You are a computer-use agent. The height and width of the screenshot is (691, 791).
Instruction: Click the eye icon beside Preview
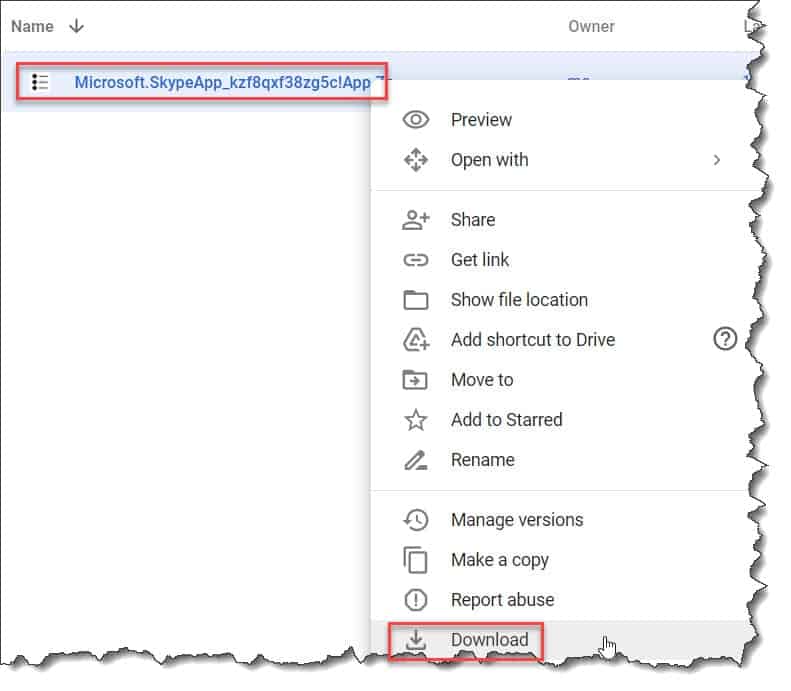416,120
